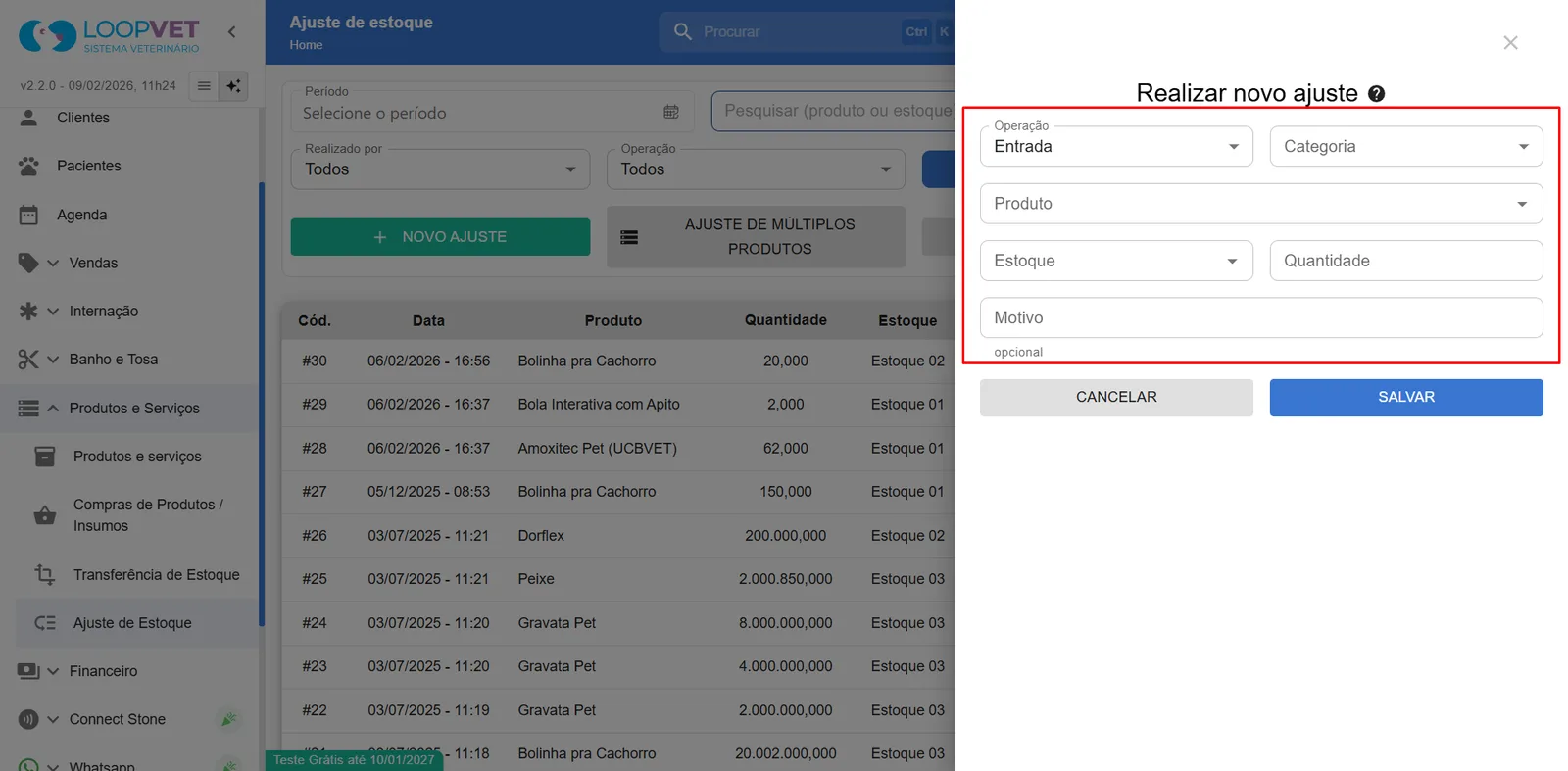Screen dimensions: 1568x771
Task: Click the sparkle AI icon in sidebar header
Action: (233, 86)
